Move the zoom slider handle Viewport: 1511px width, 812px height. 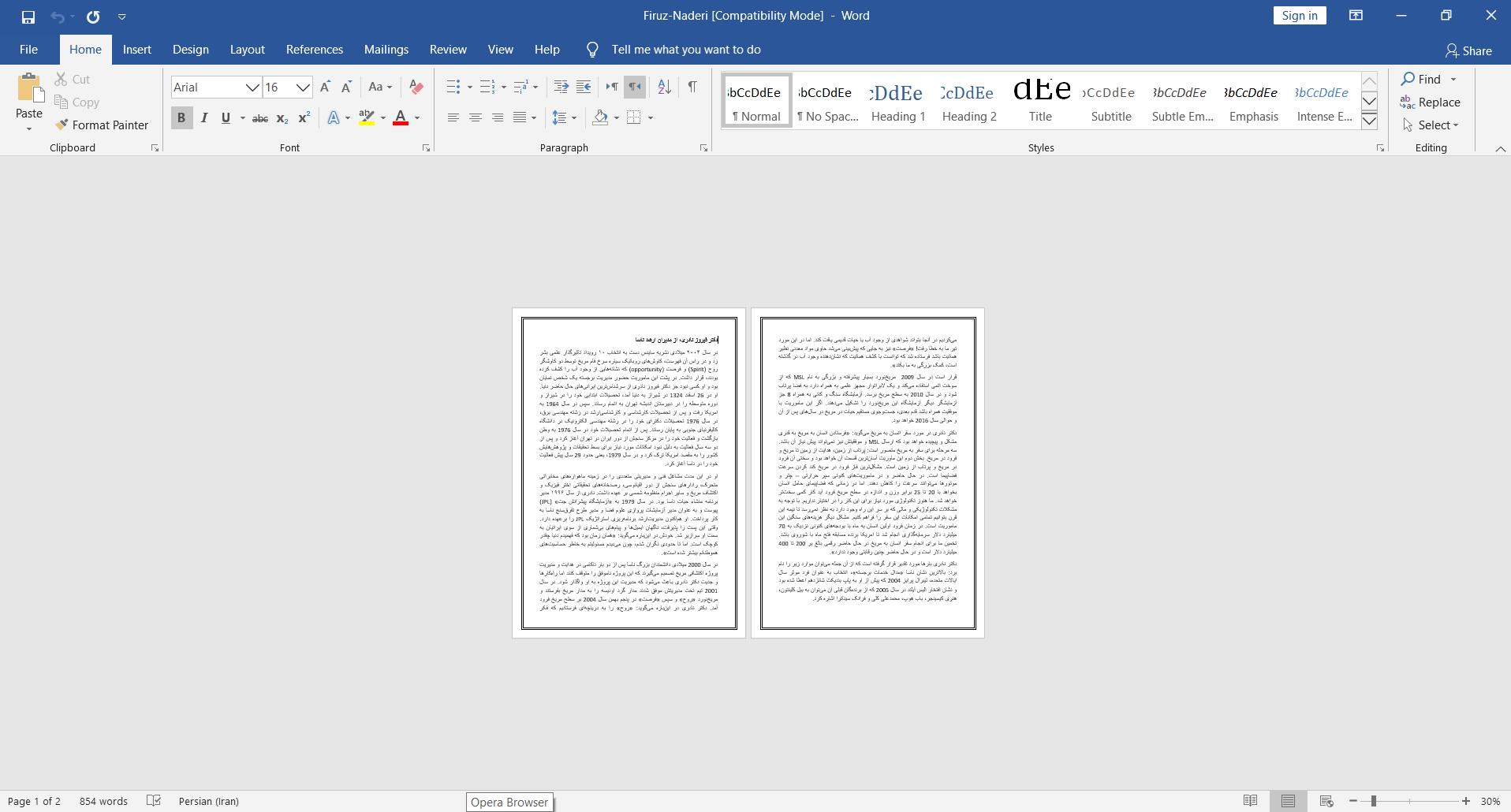(1373, 801)
